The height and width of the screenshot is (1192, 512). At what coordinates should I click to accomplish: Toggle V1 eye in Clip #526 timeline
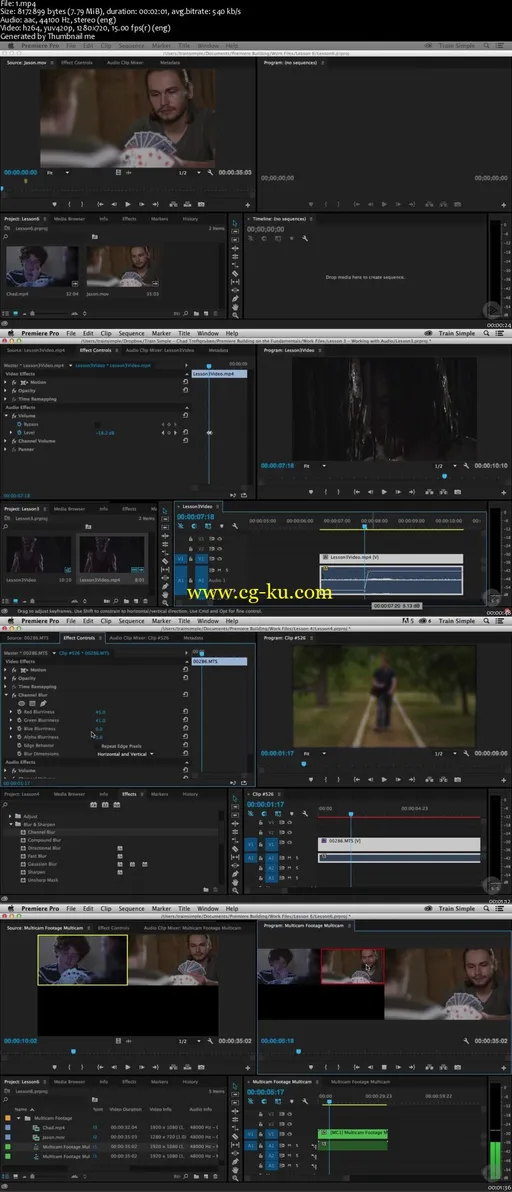[x=289, y=843]
